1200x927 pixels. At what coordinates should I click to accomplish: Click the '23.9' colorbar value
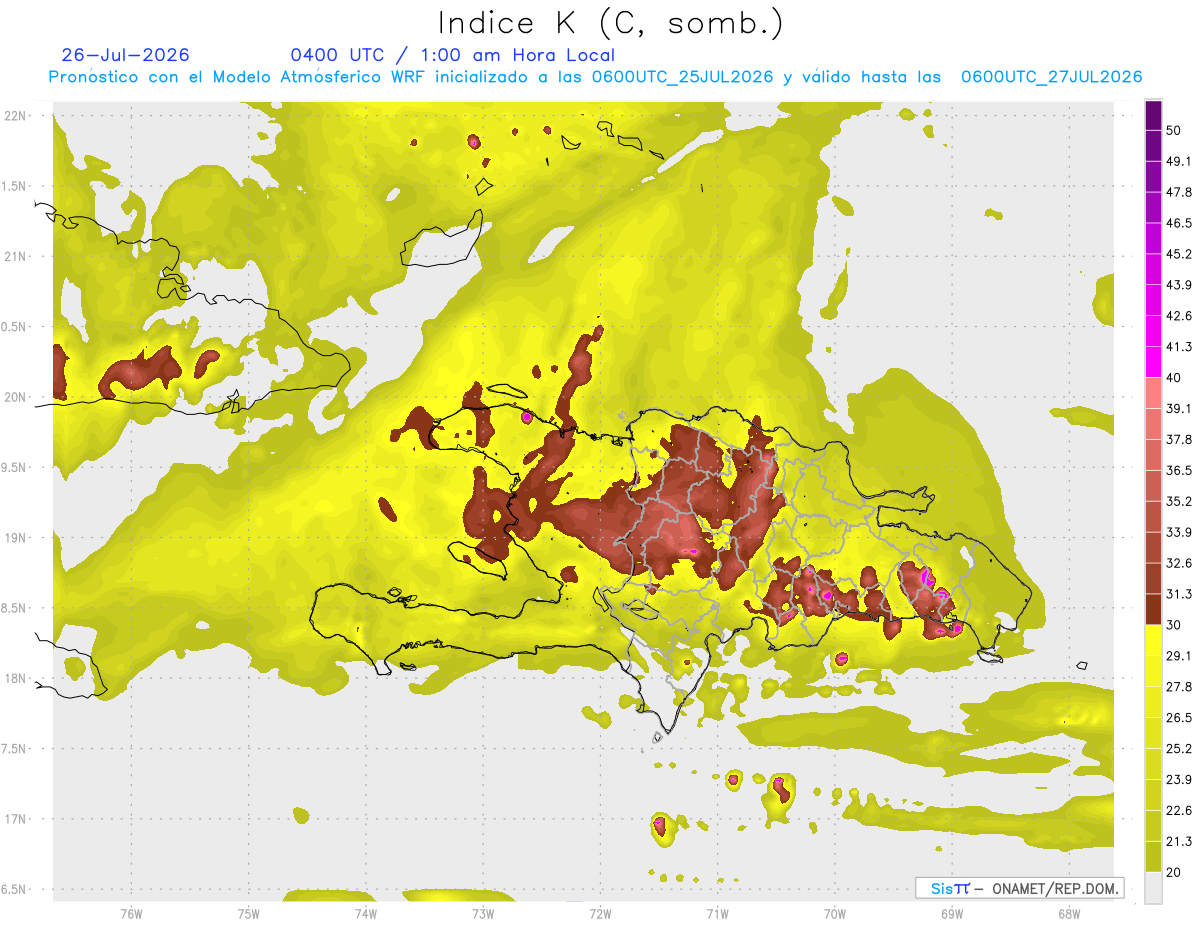[1180, 780]
